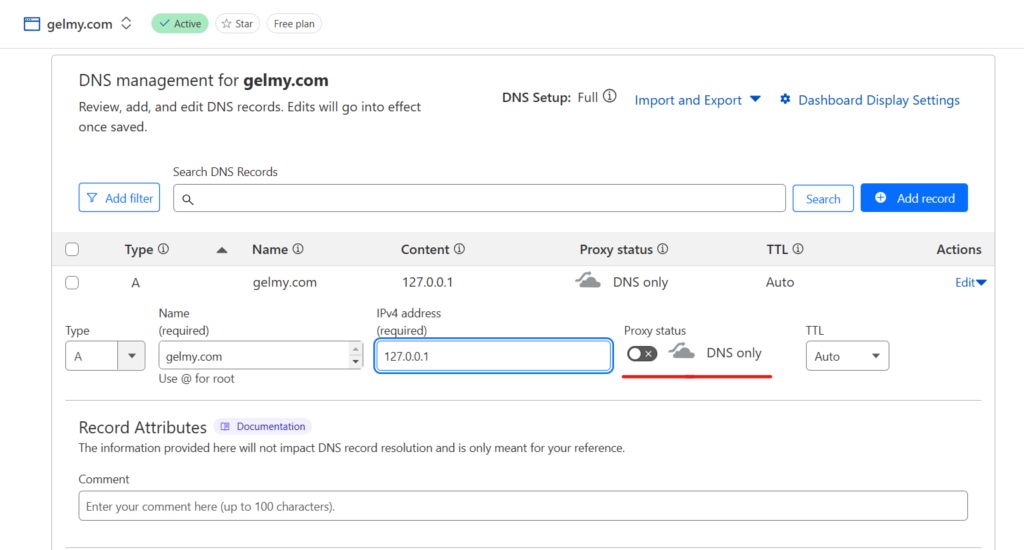Show info for Type column

pyautogui.click(x=163, y=249)
